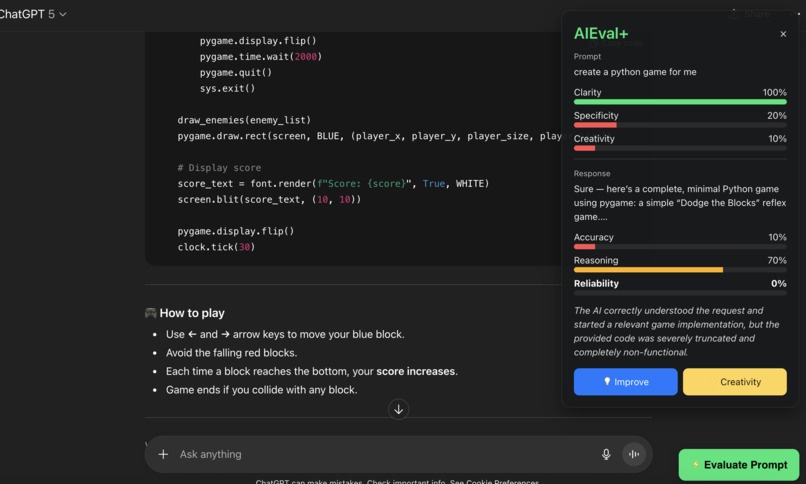Click the 'pygame.quit()' code line
The height and width of the screenshot is (484, 806).
(x=235, y=72)
